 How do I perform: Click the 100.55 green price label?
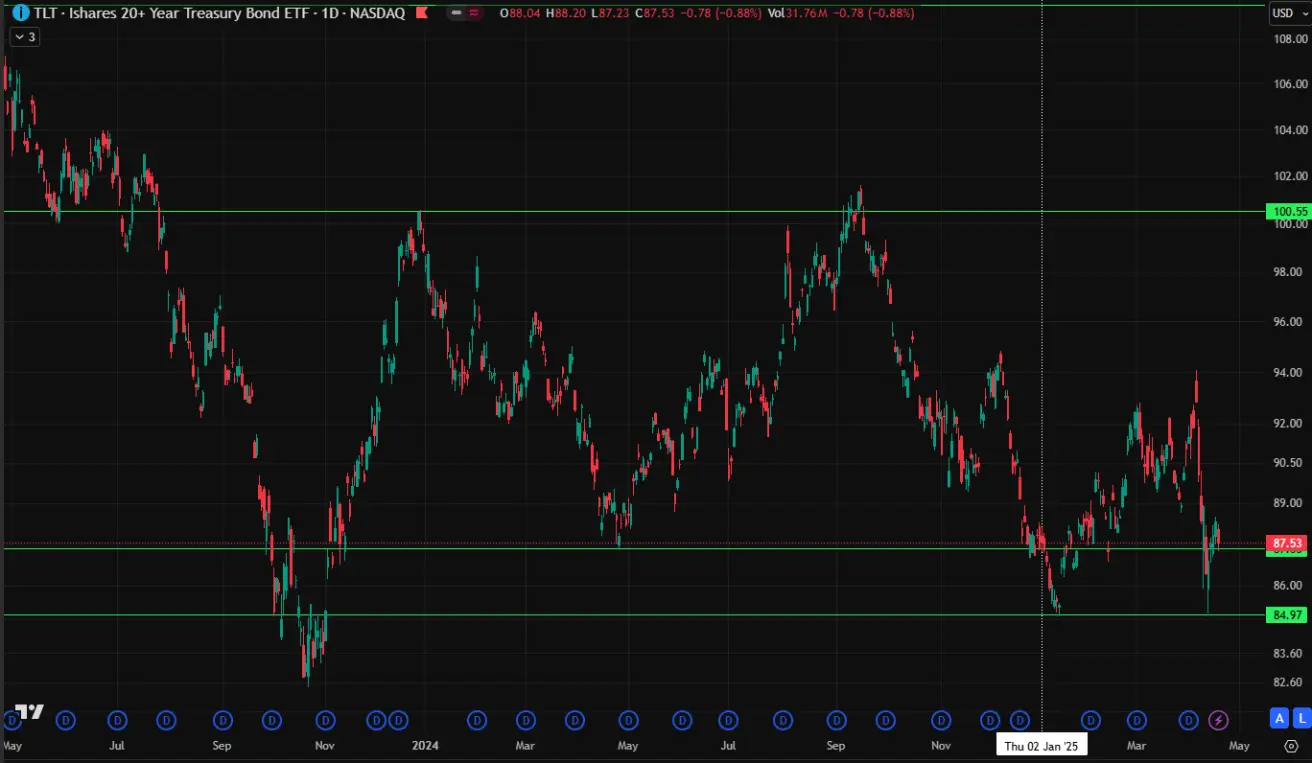coord(1289,211)
